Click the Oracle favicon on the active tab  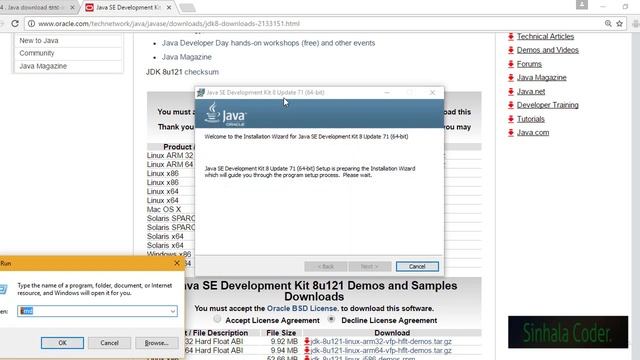point(89,7)
